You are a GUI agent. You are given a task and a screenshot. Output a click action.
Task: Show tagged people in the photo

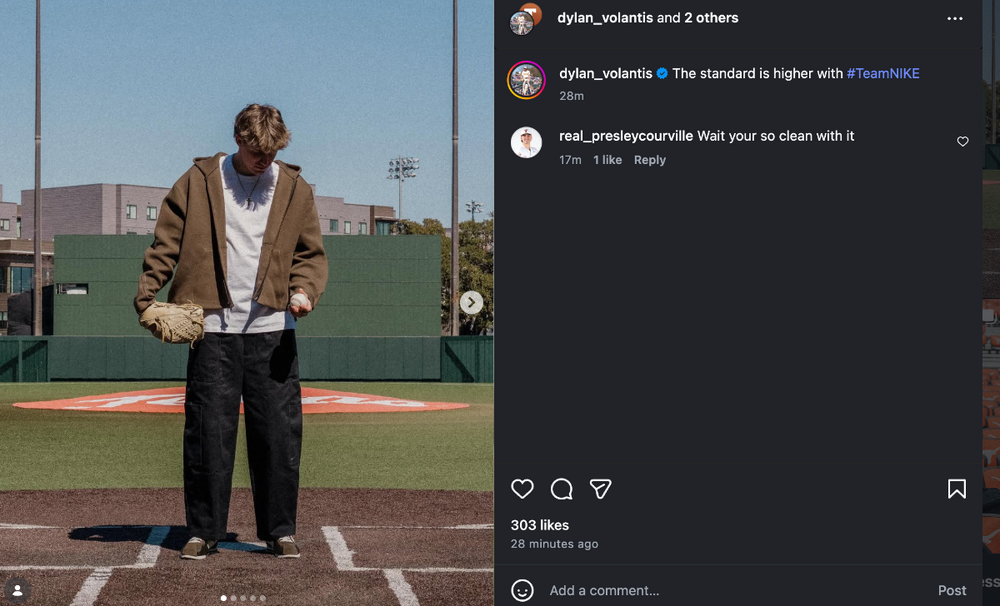click(17, 589)
